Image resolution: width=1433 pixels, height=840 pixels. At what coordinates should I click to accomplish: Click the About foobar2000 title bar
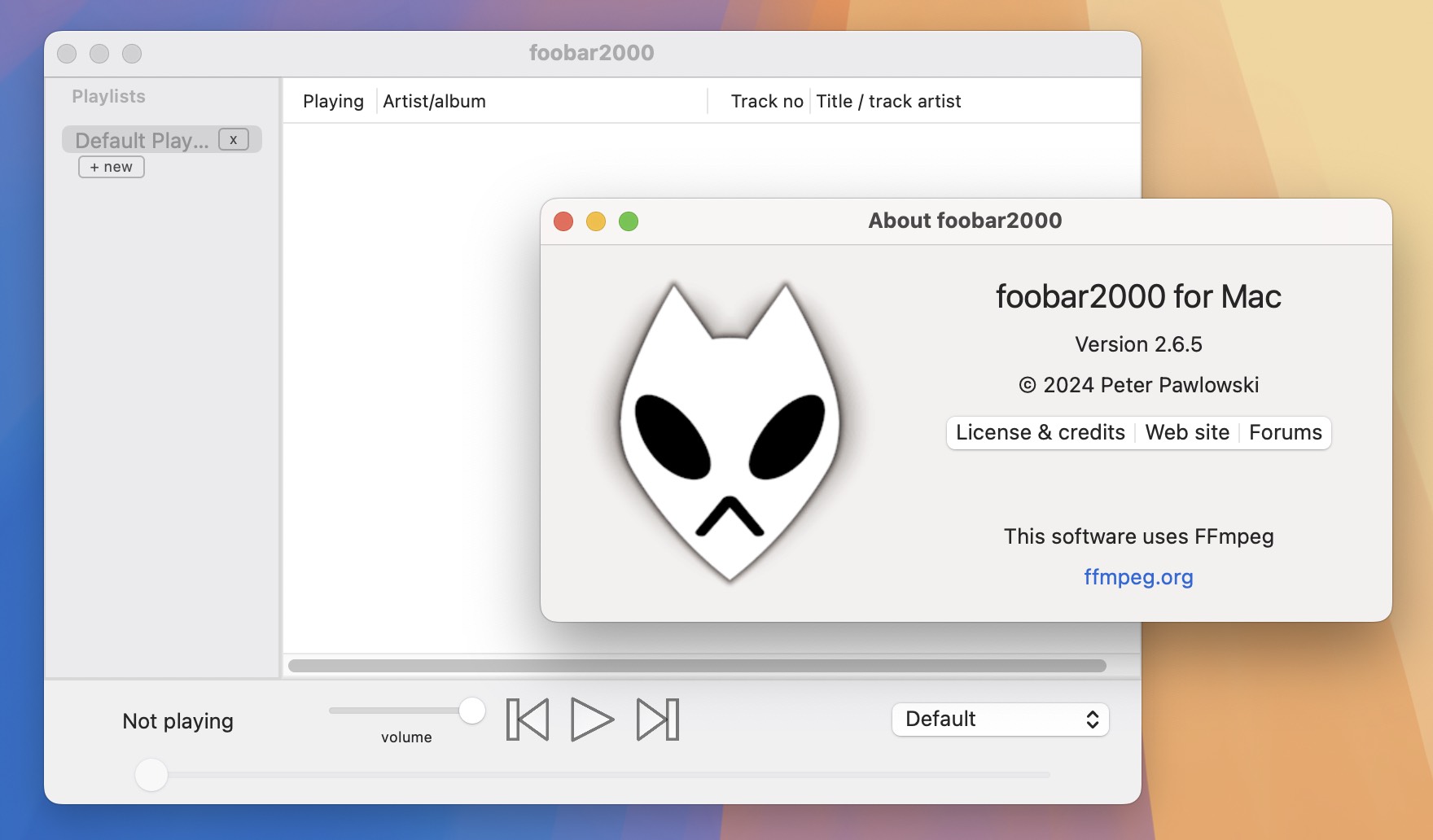coord(965,221)
